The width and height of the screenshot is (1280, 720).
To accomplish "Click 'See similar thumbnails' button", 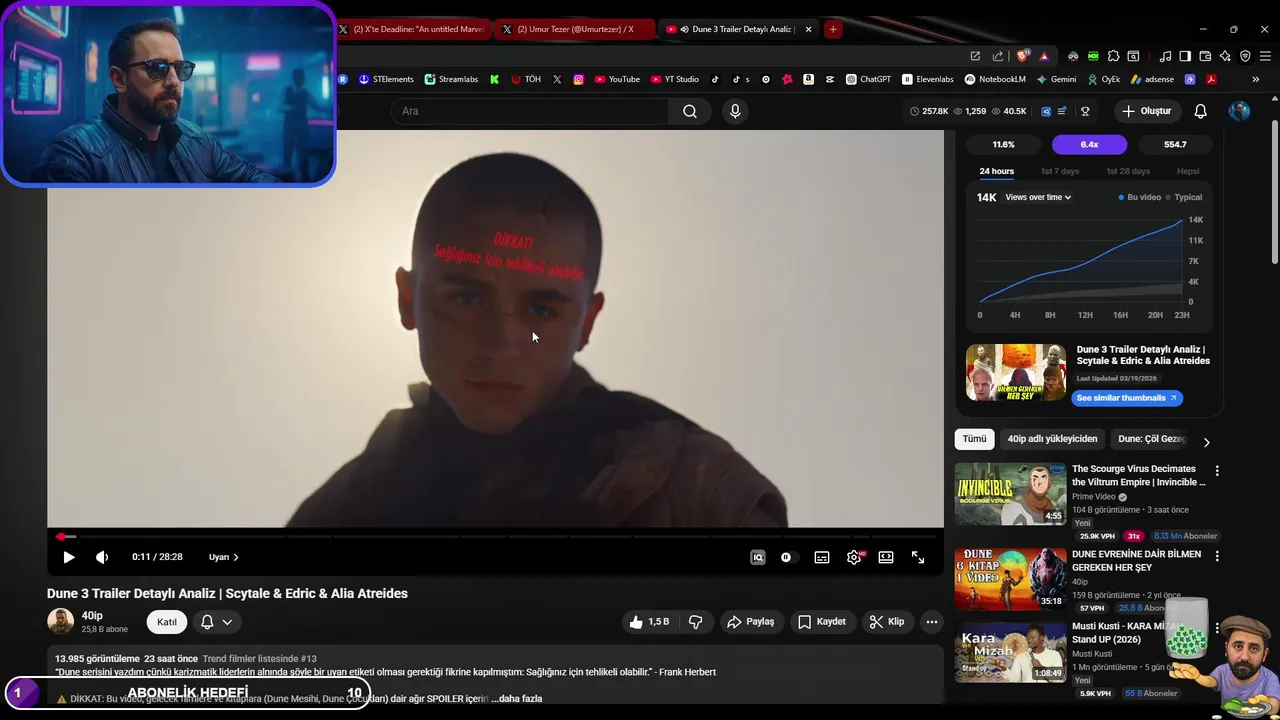I will coord(1127,398).
